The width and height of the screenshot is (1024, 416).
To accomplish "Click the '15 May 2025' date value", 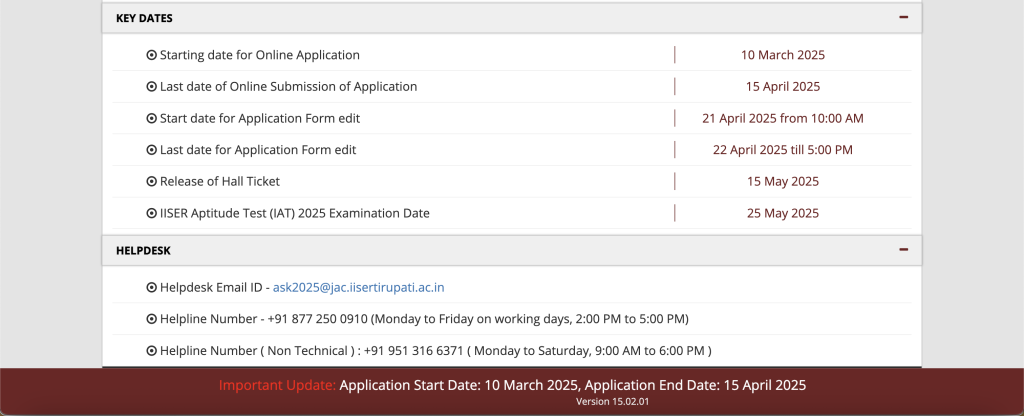I will tap(783, 181).
